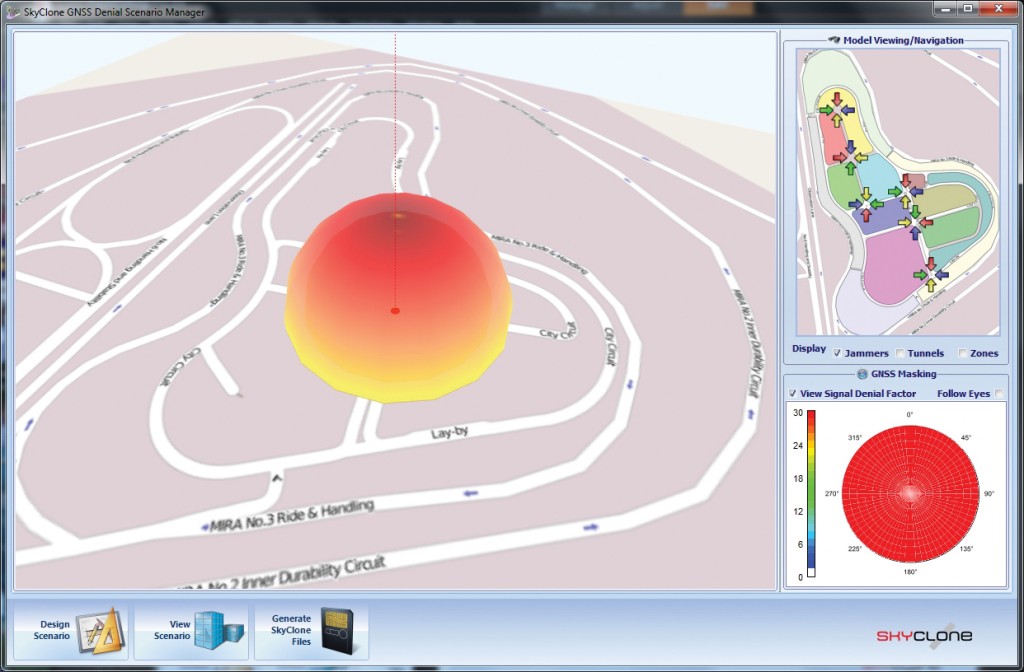The image size is (1024, 672).
Task: Uncheck the Jammers display checkbox
Action: coord(836,353)
